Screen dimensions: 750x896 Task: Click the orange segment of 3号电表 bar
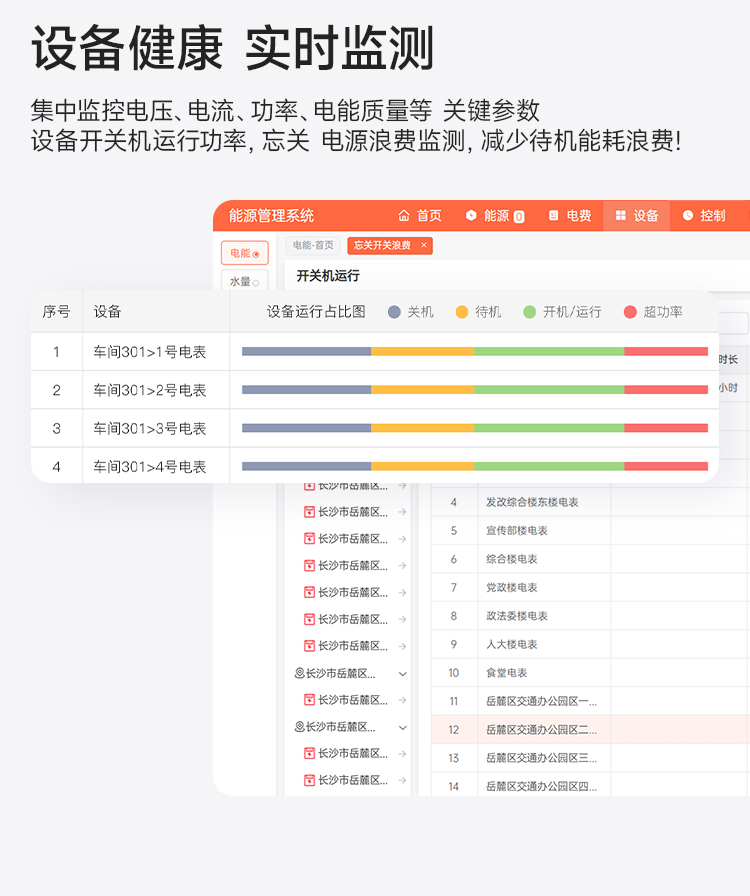pyautogui.click(x=422, y=428)
